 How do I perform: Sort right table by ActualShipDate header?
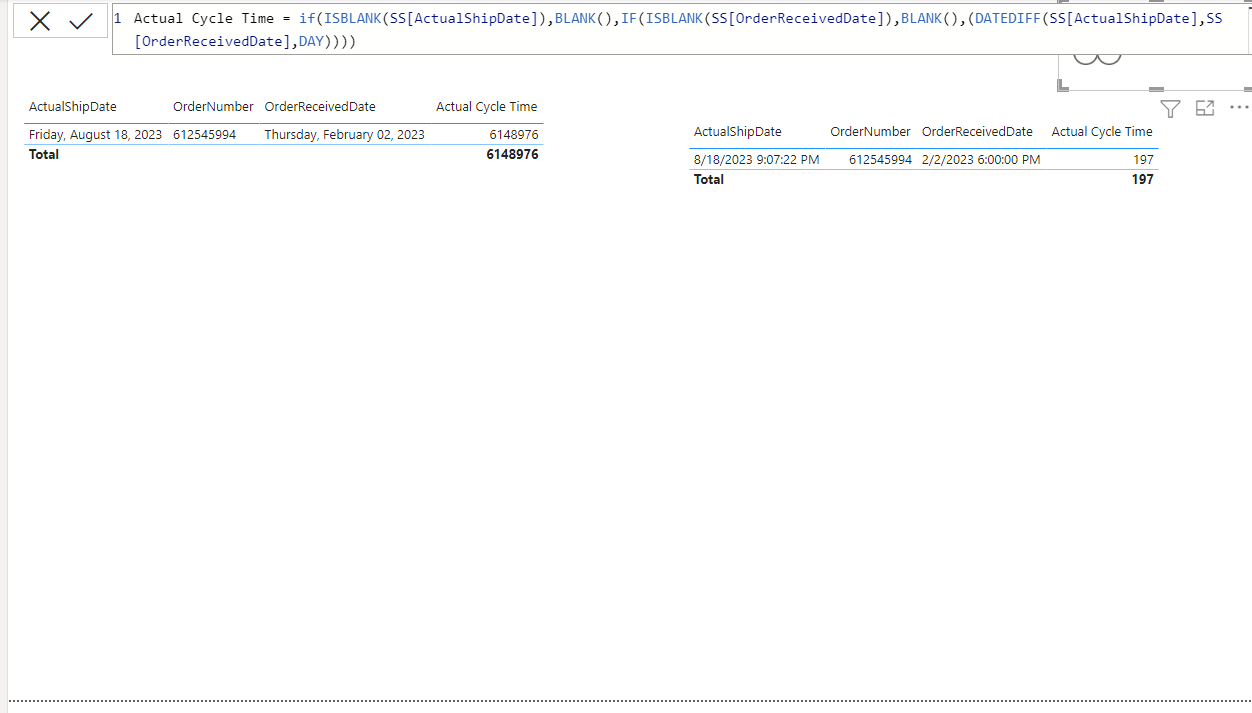[x=738, y=132]
